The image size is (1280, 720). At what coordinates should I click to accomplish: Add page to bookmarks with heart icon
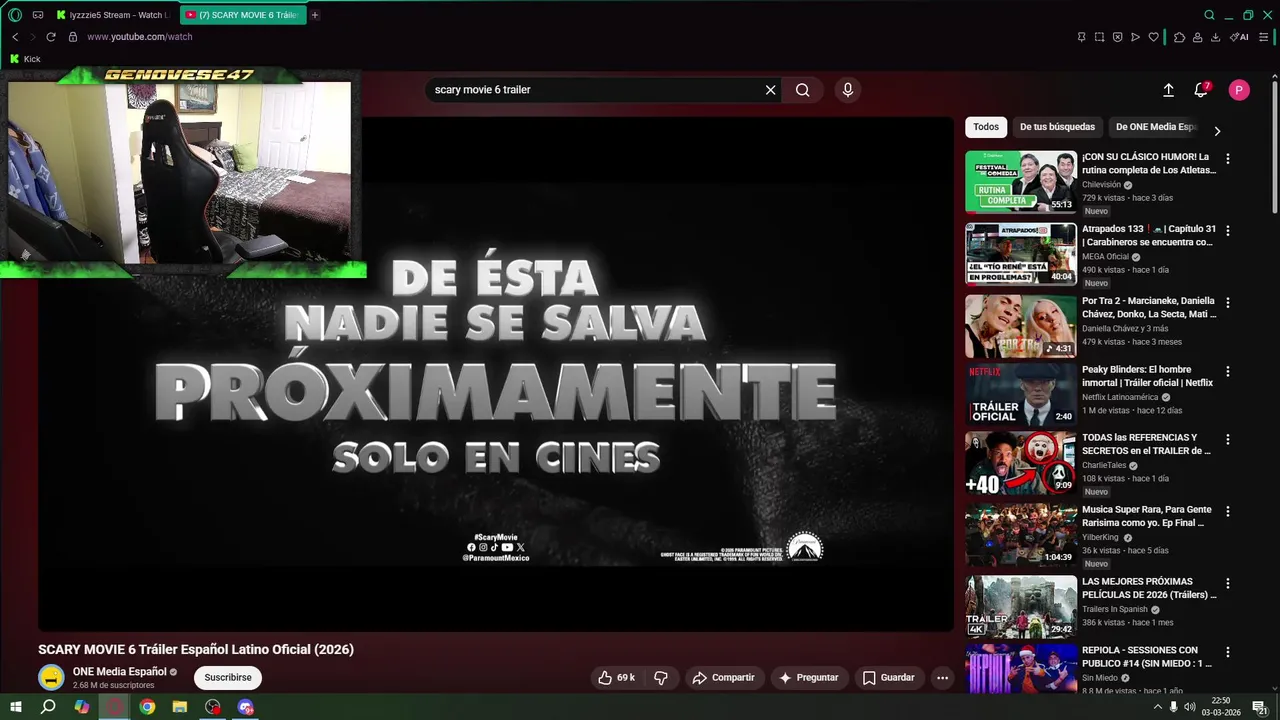click(1153, 37)
